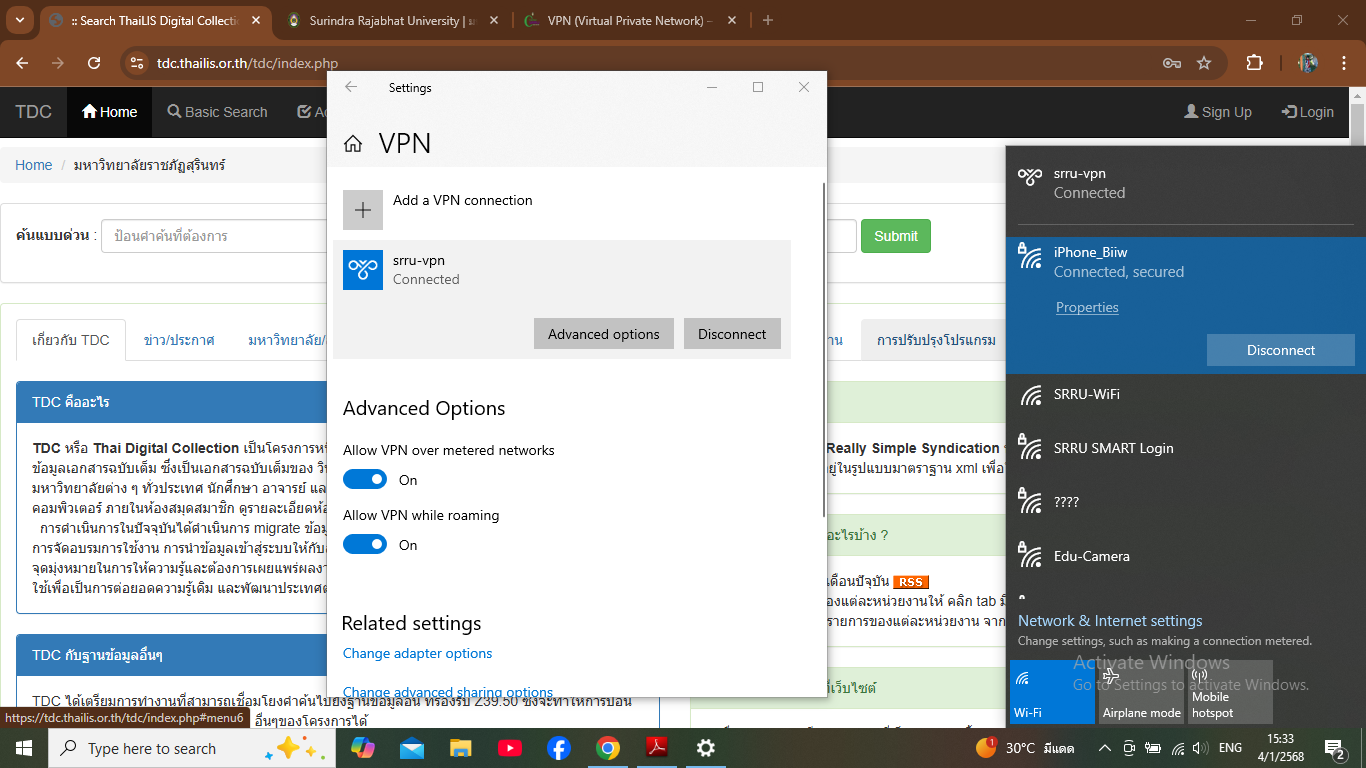Switch to Chrome on taskbar
The image size is (1366, 768).
coord(607,748)
